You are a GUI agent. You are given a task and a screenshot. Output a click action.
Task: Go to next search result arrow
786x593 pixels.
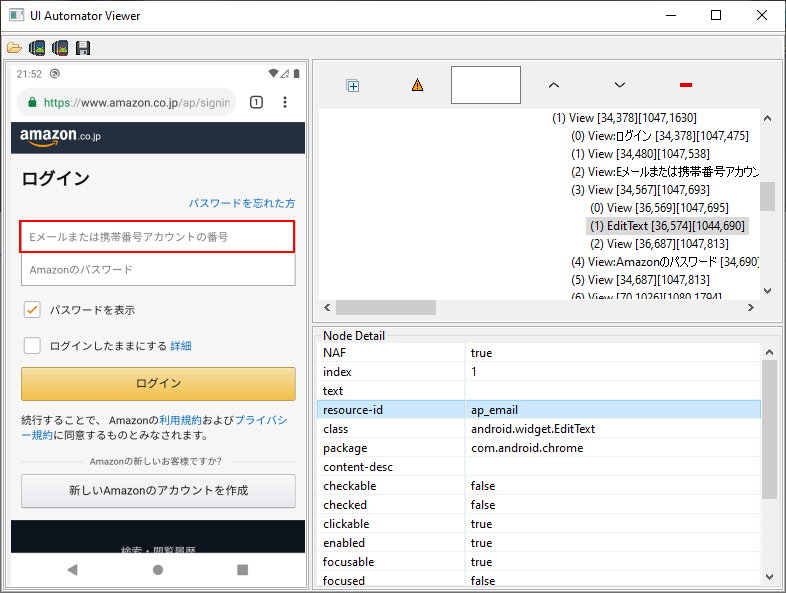tap(620, 85)
